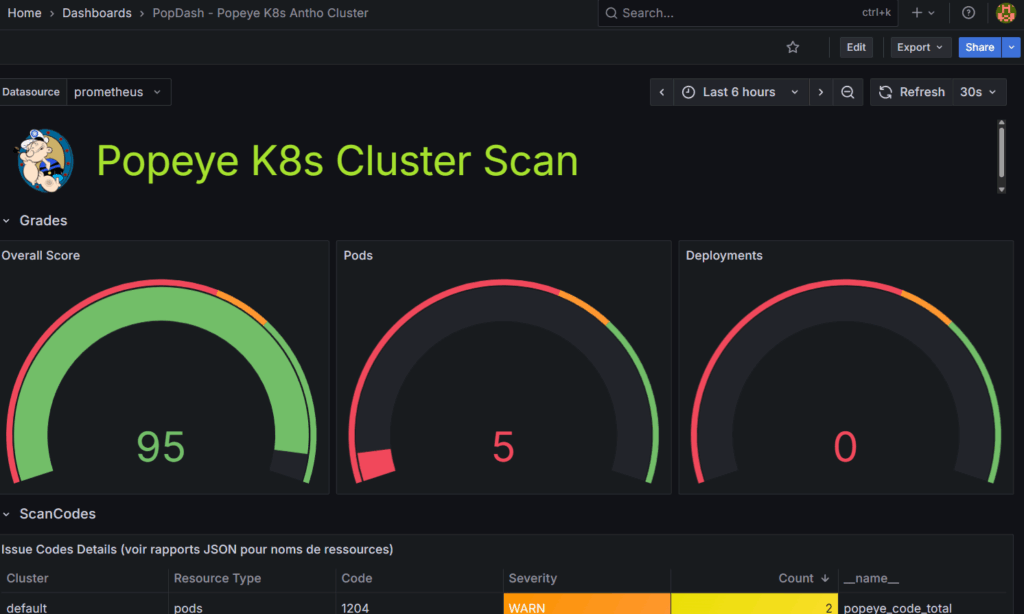Click the zoom out time range icon
Viewport: 1024px width, 614px height.
pyautogui.click(x=847, y=92)
